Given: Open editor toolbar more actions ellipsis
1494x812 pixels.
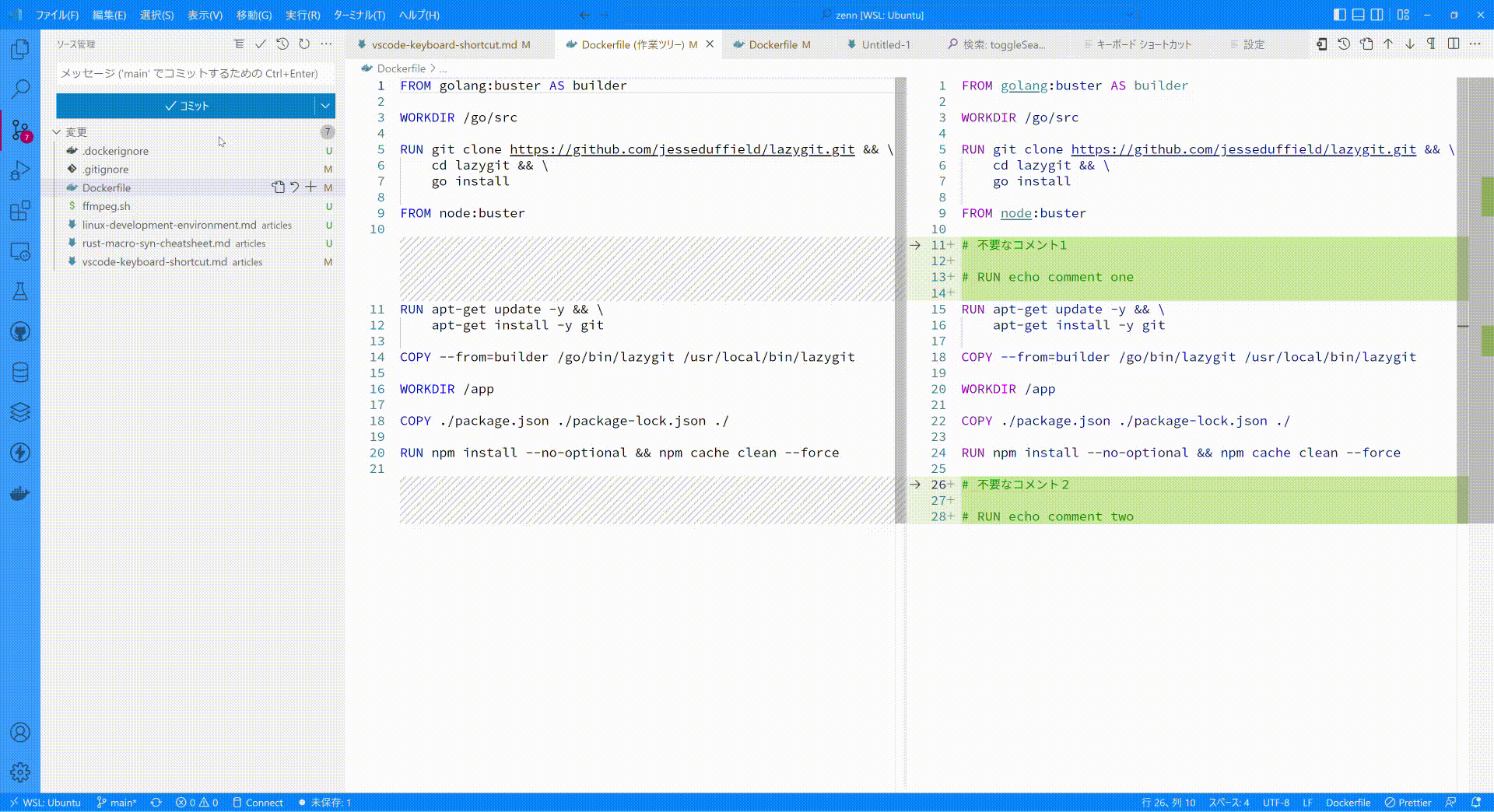Looking at the screenshot, I should pos(1475,44).
